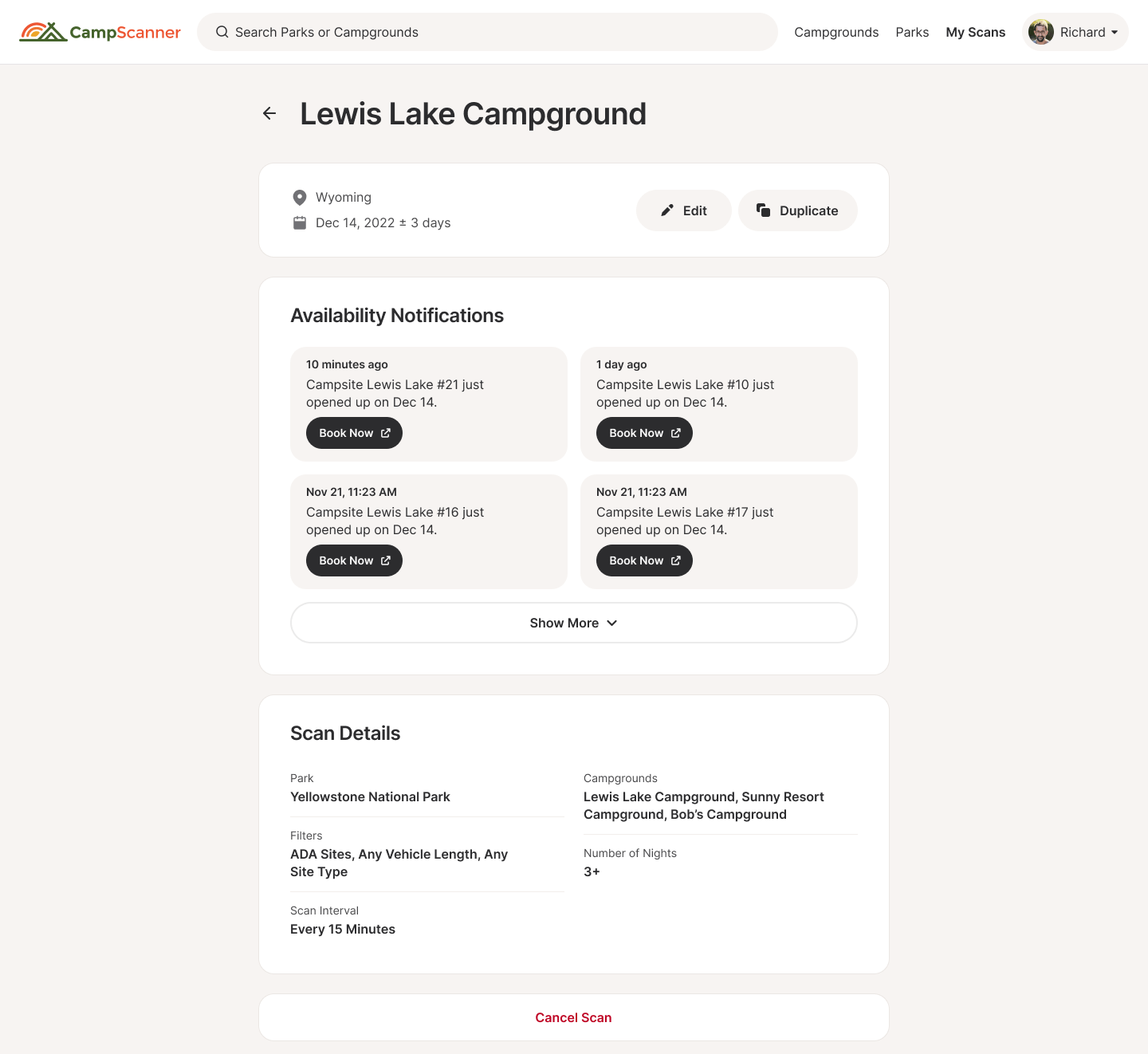Go to Campgrounds in the top navigation
Screen dimensions: 1148x1054
pos(836,32)
